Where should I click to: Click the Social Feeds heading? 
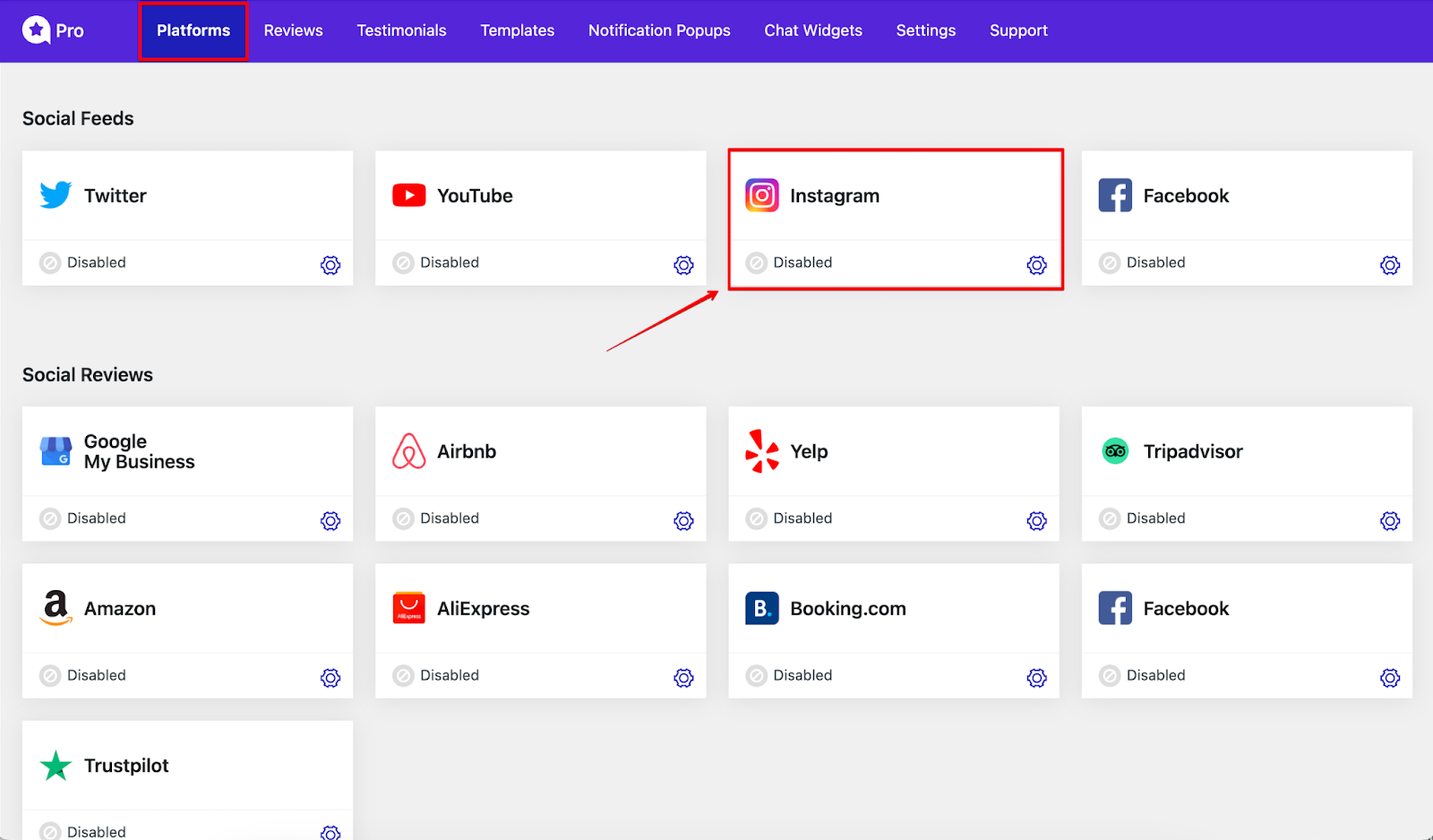(78, 118)
